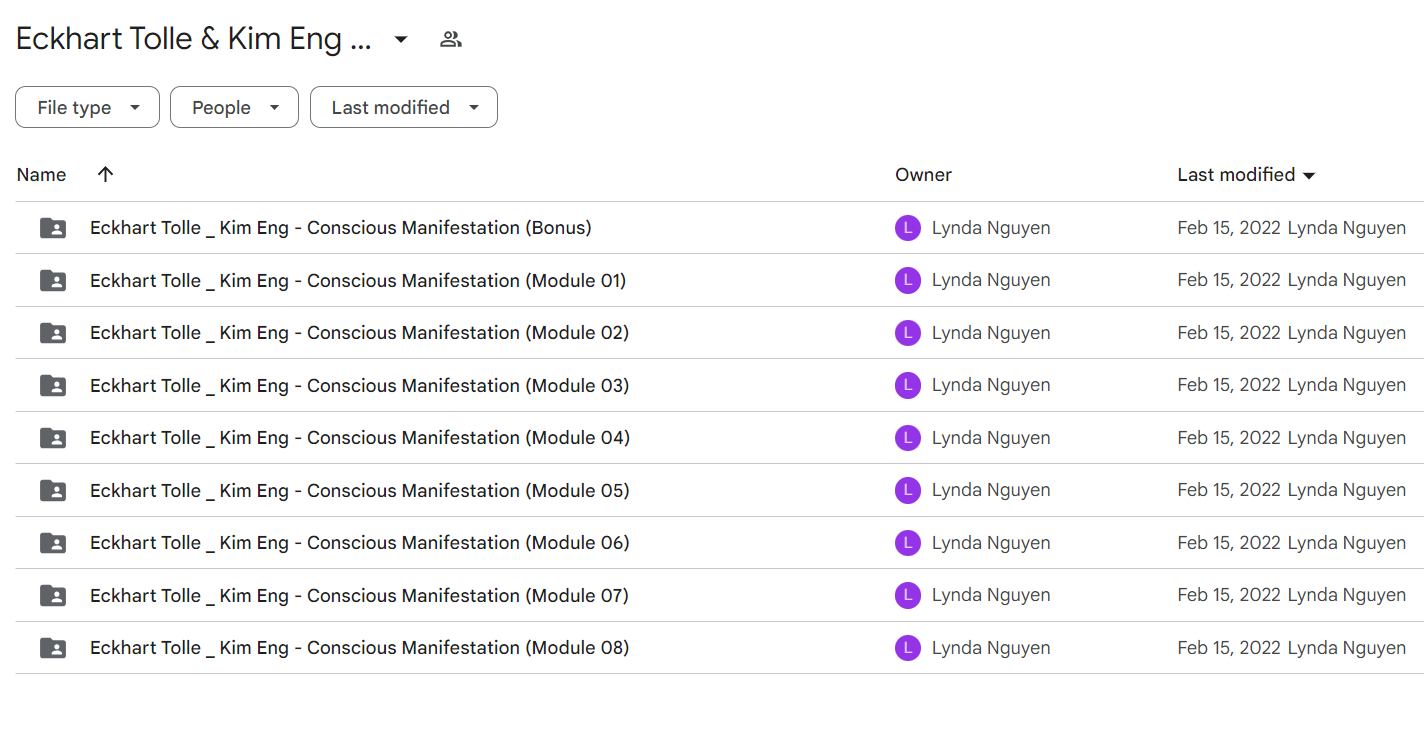Click the shared folder icon for Module 04
Image resolution: width=1424 pixels, height=731 pixels.
coord(53,438)
